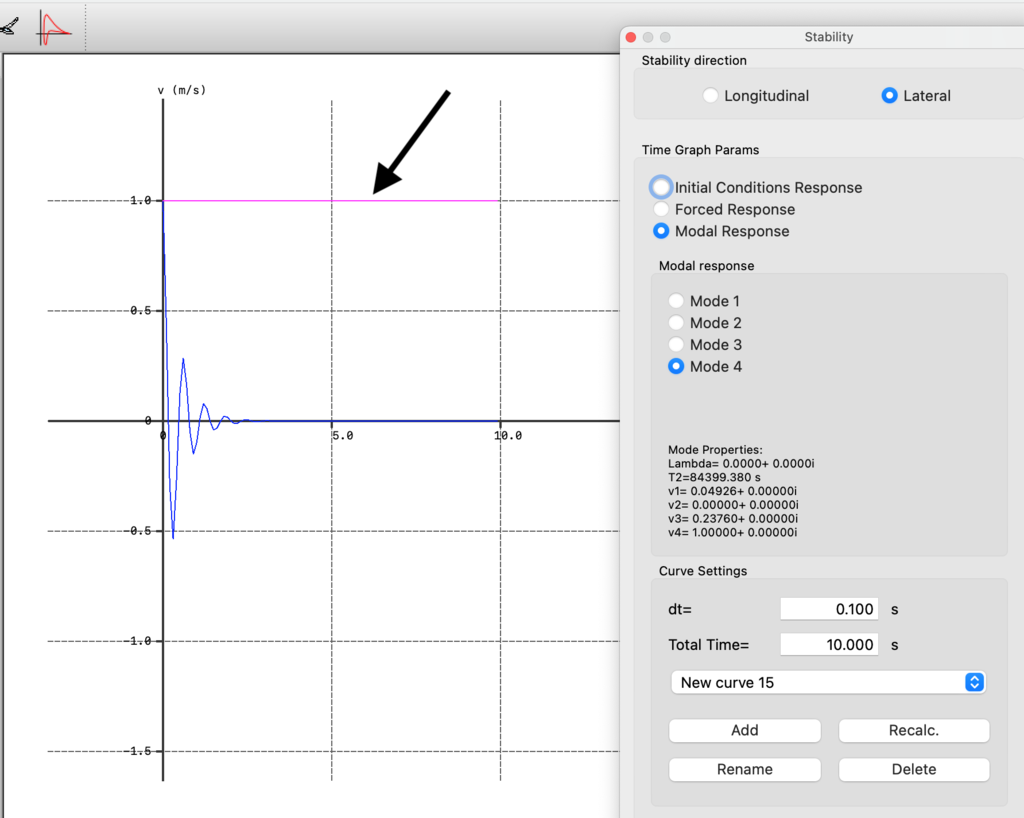Click the Recalc. button

tap(913, 730)
